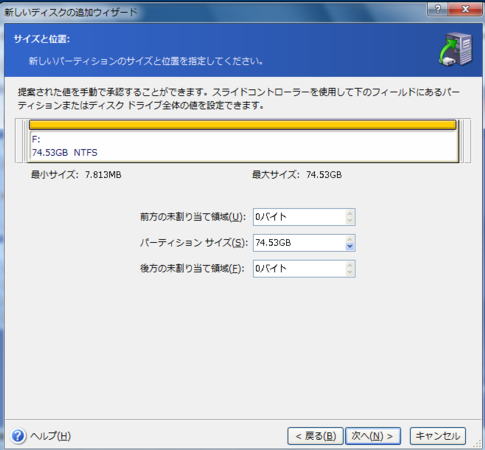The width and height of the screenshot is (485, 450).
Task: Go back with the 戻る(B) button
Action: (315, 436)
